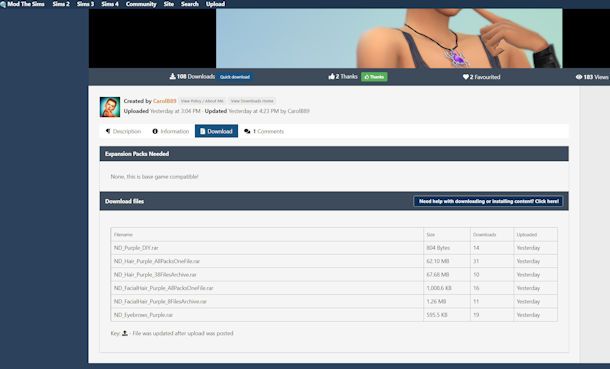The image size is (610, 369).
Task: Click the Quick download button
Action: click(235, 77)
